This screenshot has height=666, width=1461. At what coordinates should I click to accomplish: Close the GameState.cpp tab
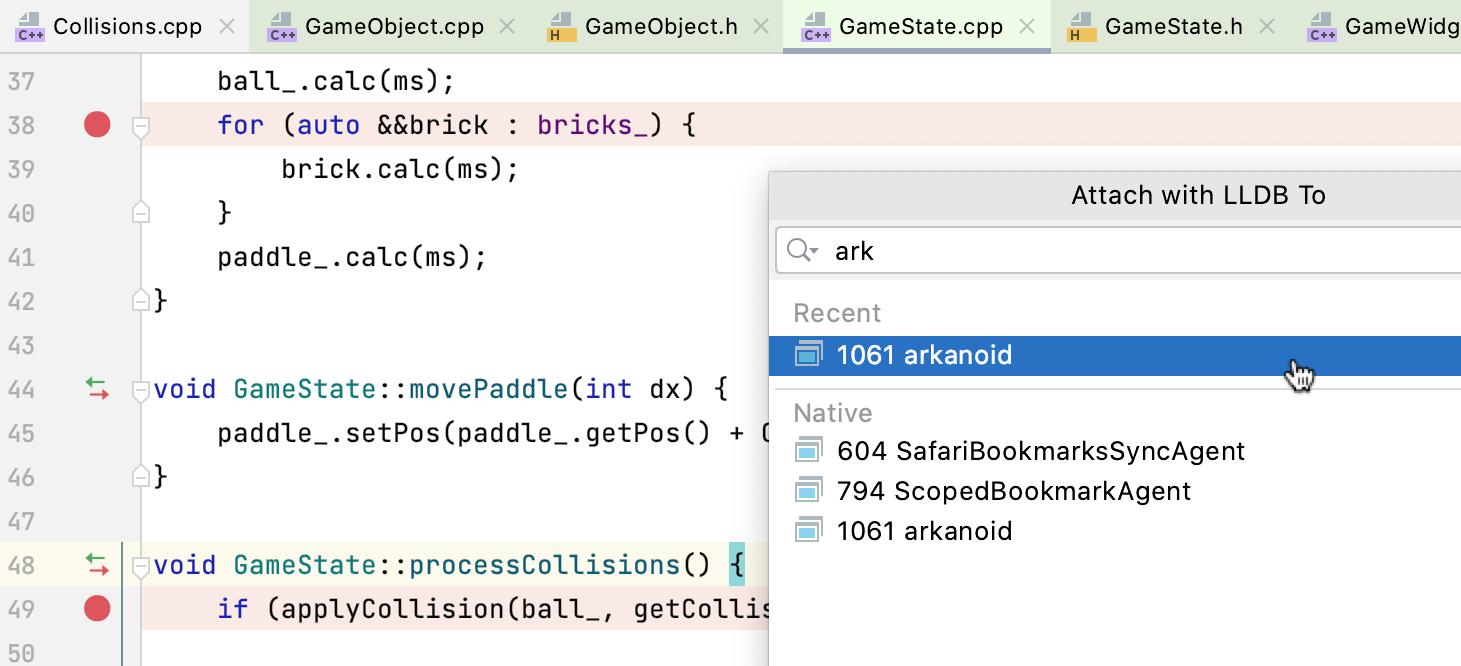(1027, 27)
